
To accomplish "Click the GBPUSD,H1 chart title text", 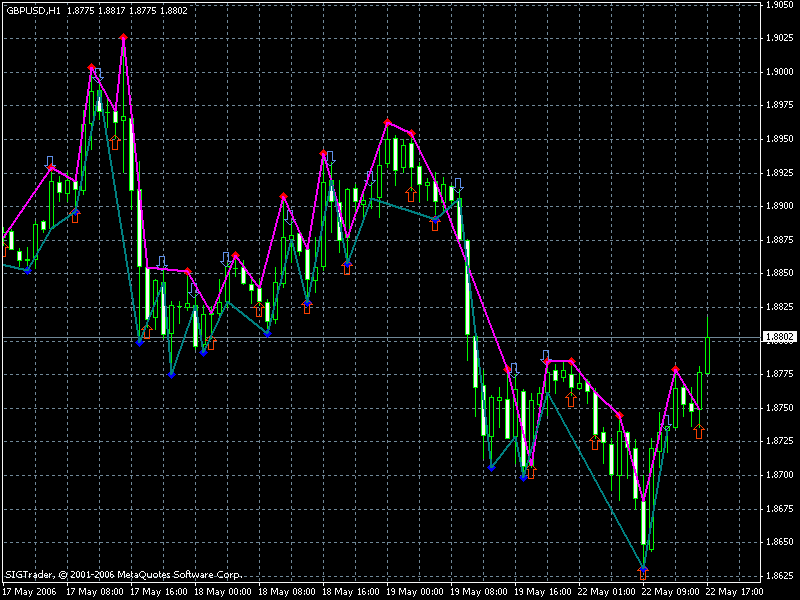I will click(33, 11).
